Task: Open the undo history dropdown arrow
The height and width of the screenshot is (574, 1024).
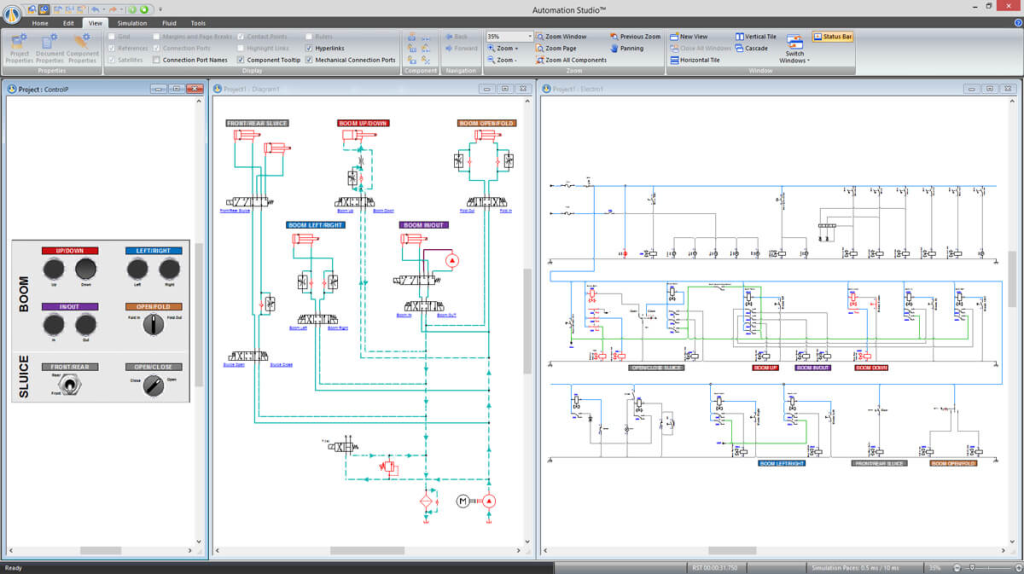Action: coord(104,10)
